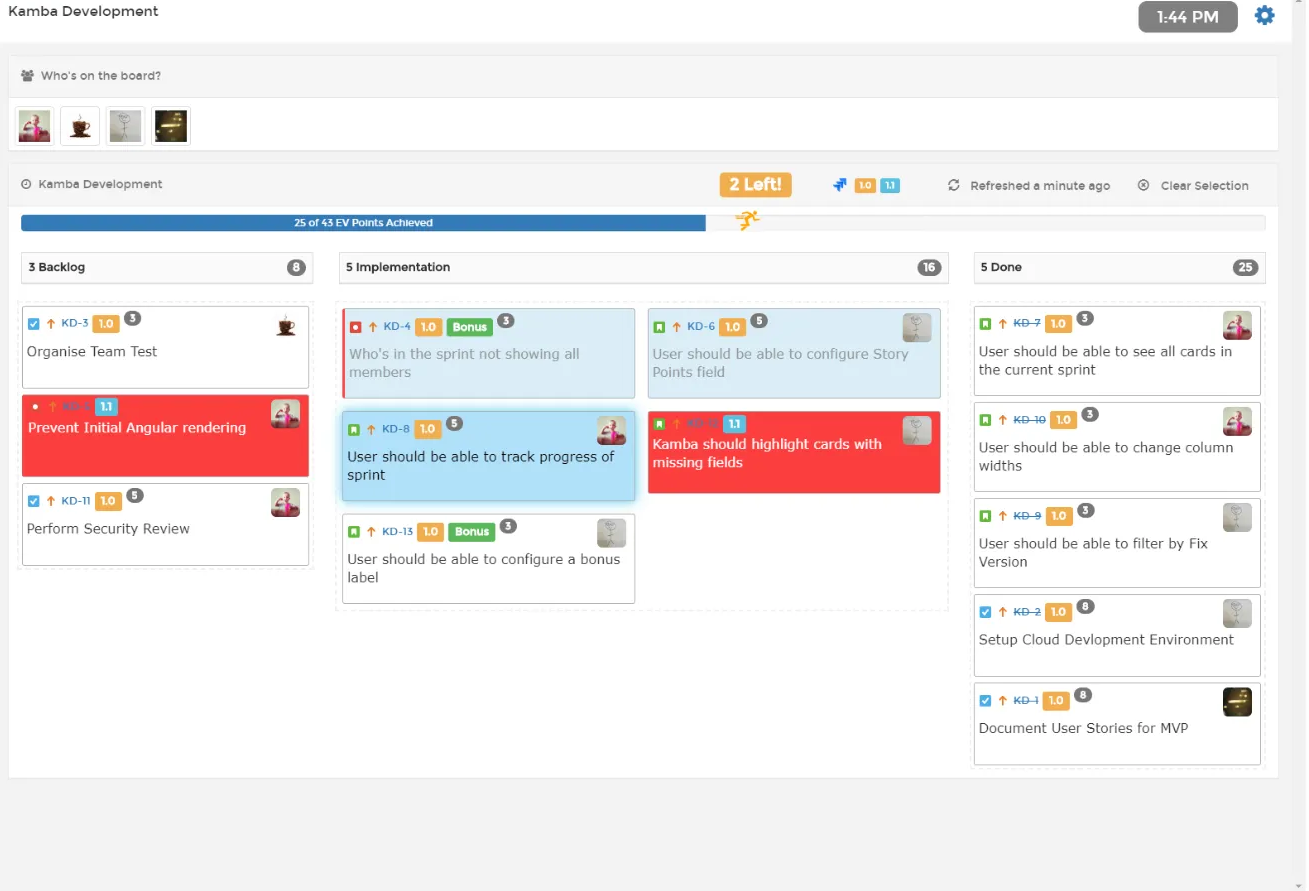Viewport: 1309px width, 891px height.
Task: Click the green story icon on KD-10
Action: click(985, 420)
